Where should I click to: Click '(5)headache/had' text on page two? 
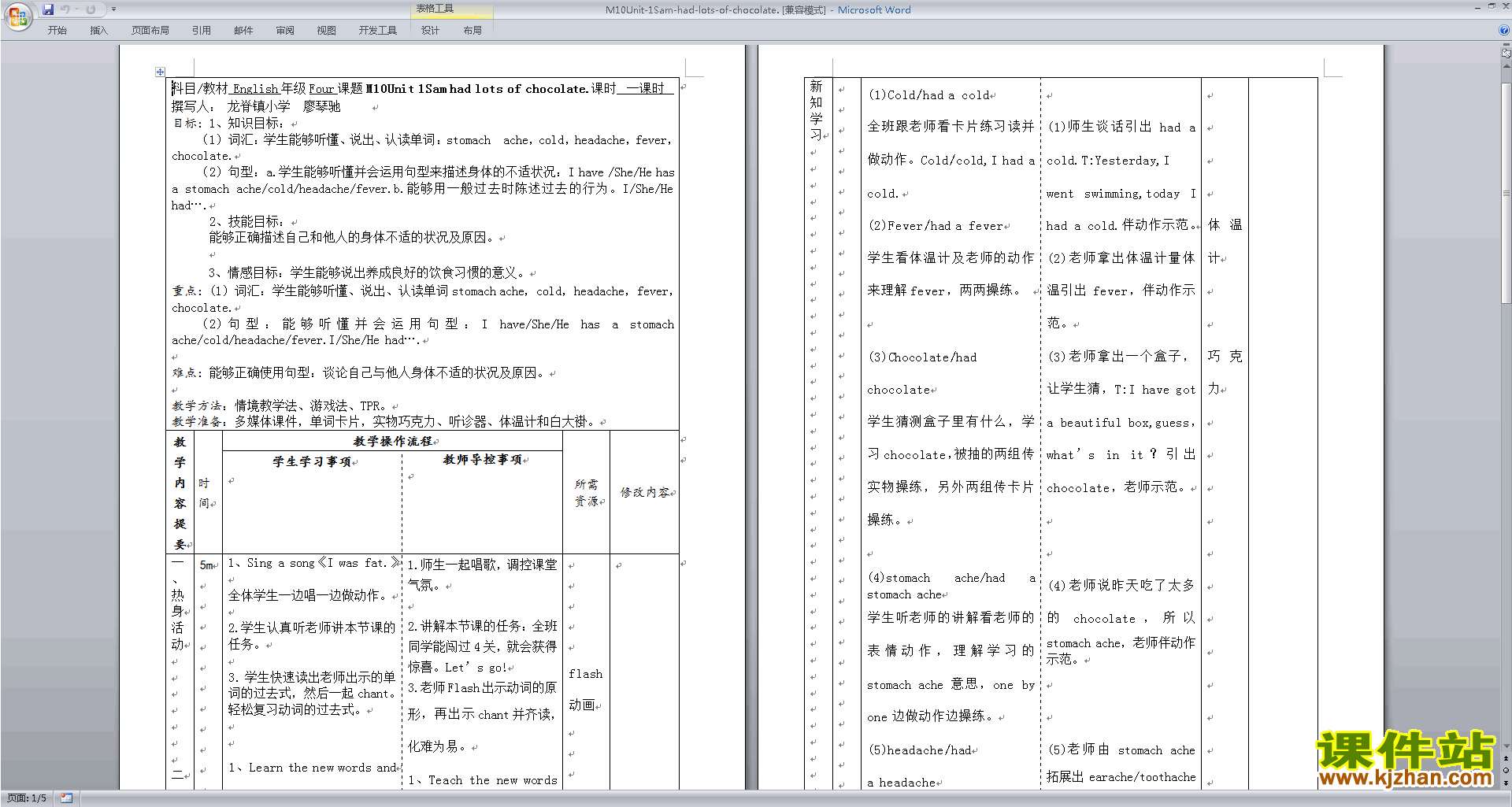click(x=920, y=750)
